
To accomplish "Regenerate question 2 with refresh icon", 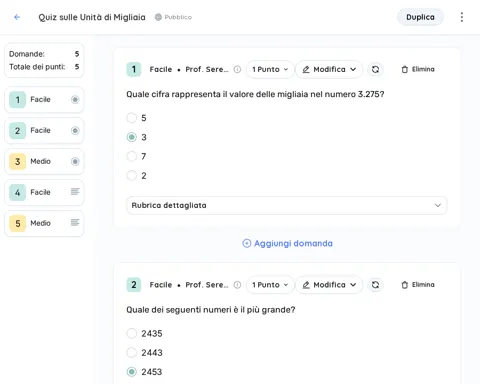I will (375, 285).
